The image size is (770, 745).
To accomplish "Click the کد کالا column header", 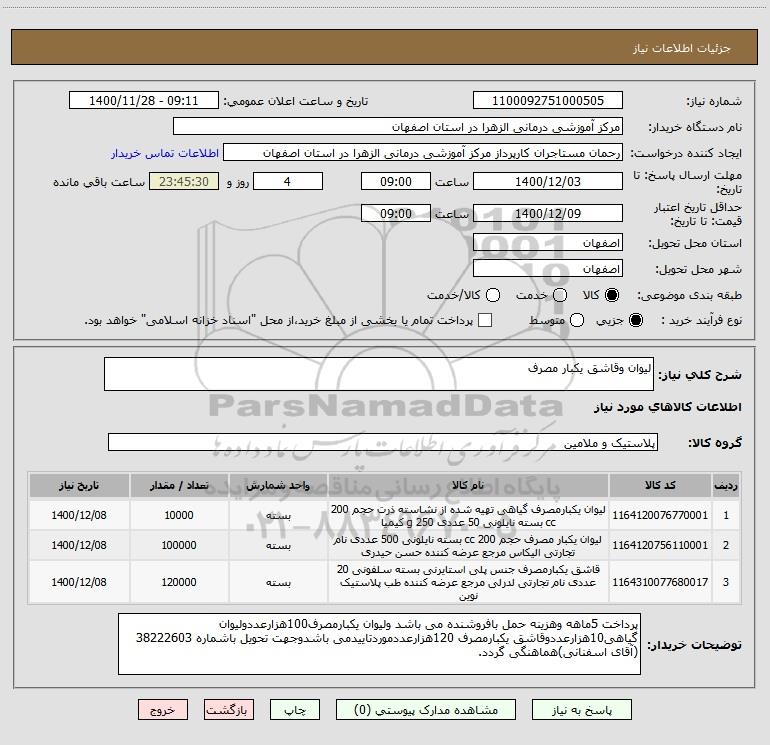I will tap(660, 485).
